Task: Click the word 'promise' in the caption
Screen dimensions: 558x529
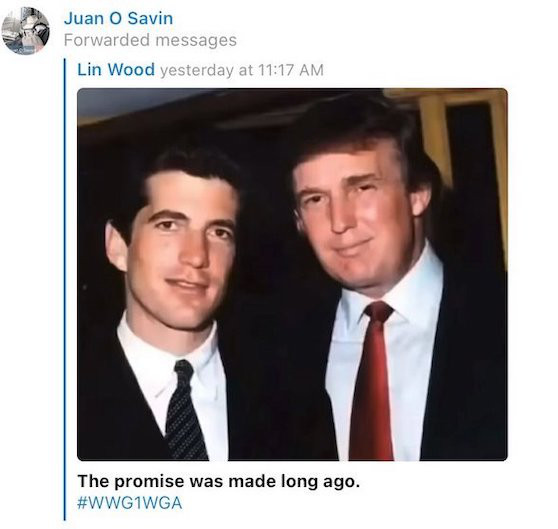Action: 149,482
